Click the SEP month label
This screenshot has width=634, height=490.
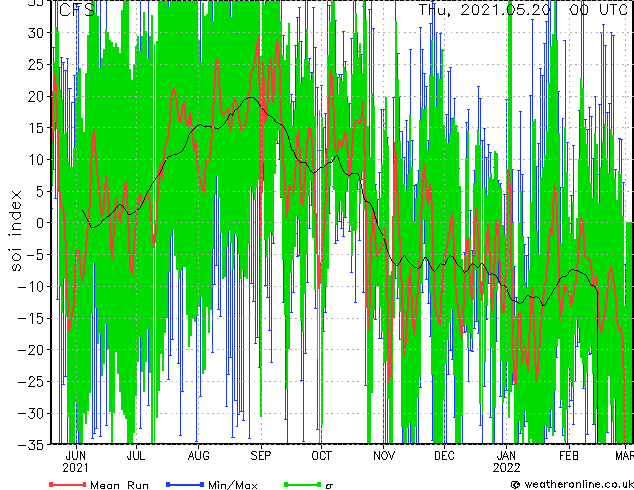(261, 456)
